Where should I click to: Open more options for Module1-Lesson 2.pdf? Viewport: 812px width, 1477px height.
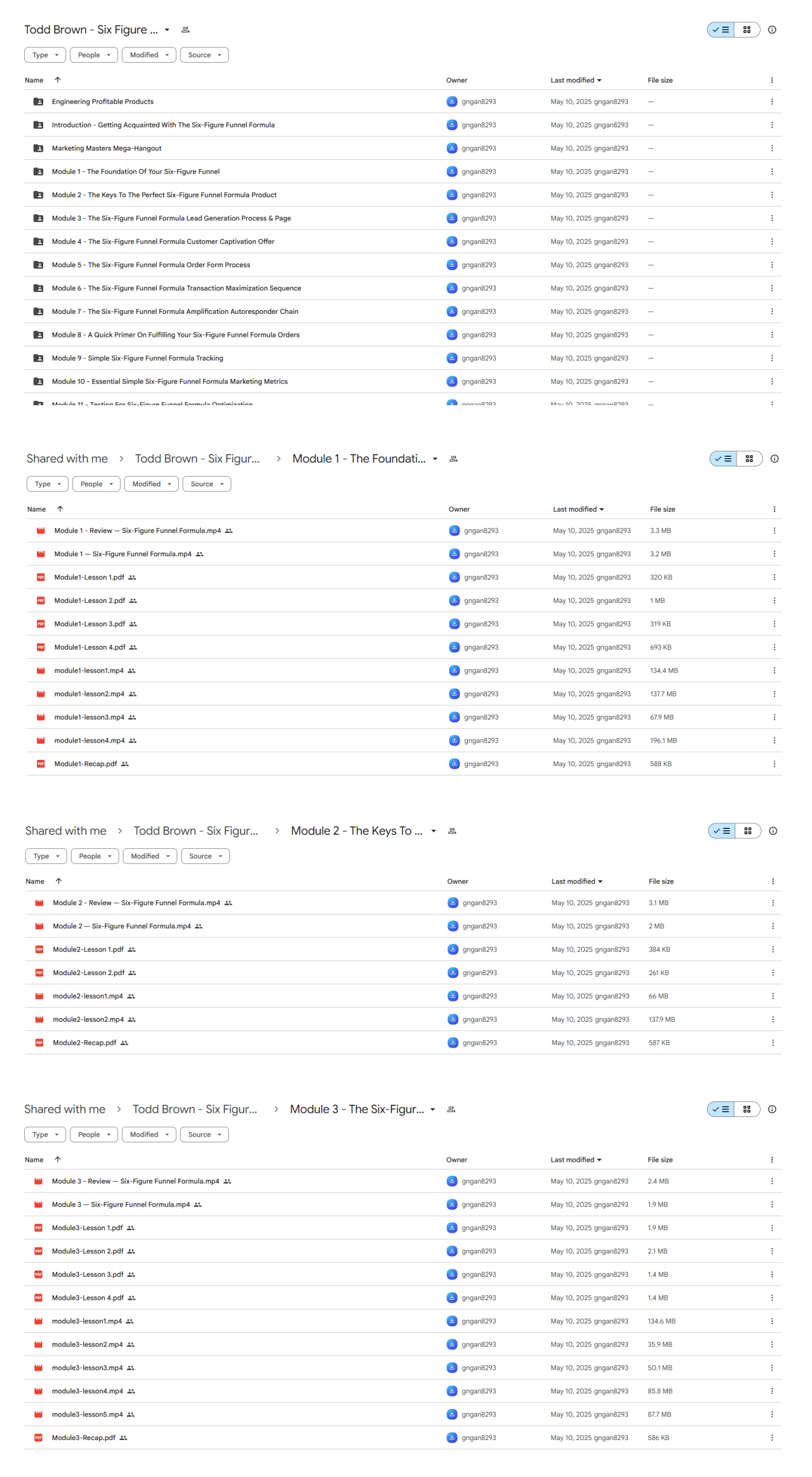(x=774, y=601)
